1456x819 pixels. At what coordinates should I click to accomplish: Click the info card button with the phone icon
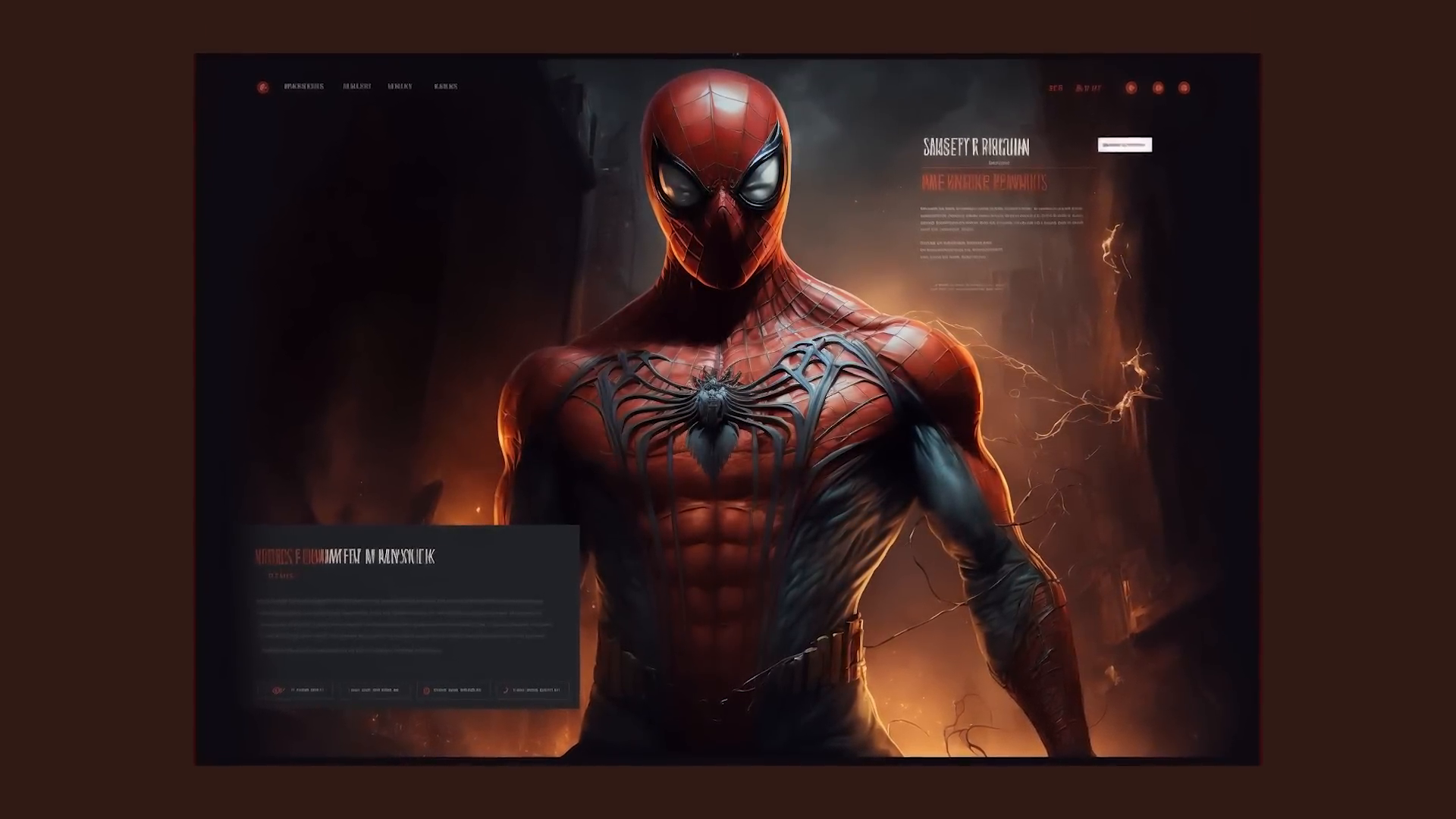[x=532, y=691]
